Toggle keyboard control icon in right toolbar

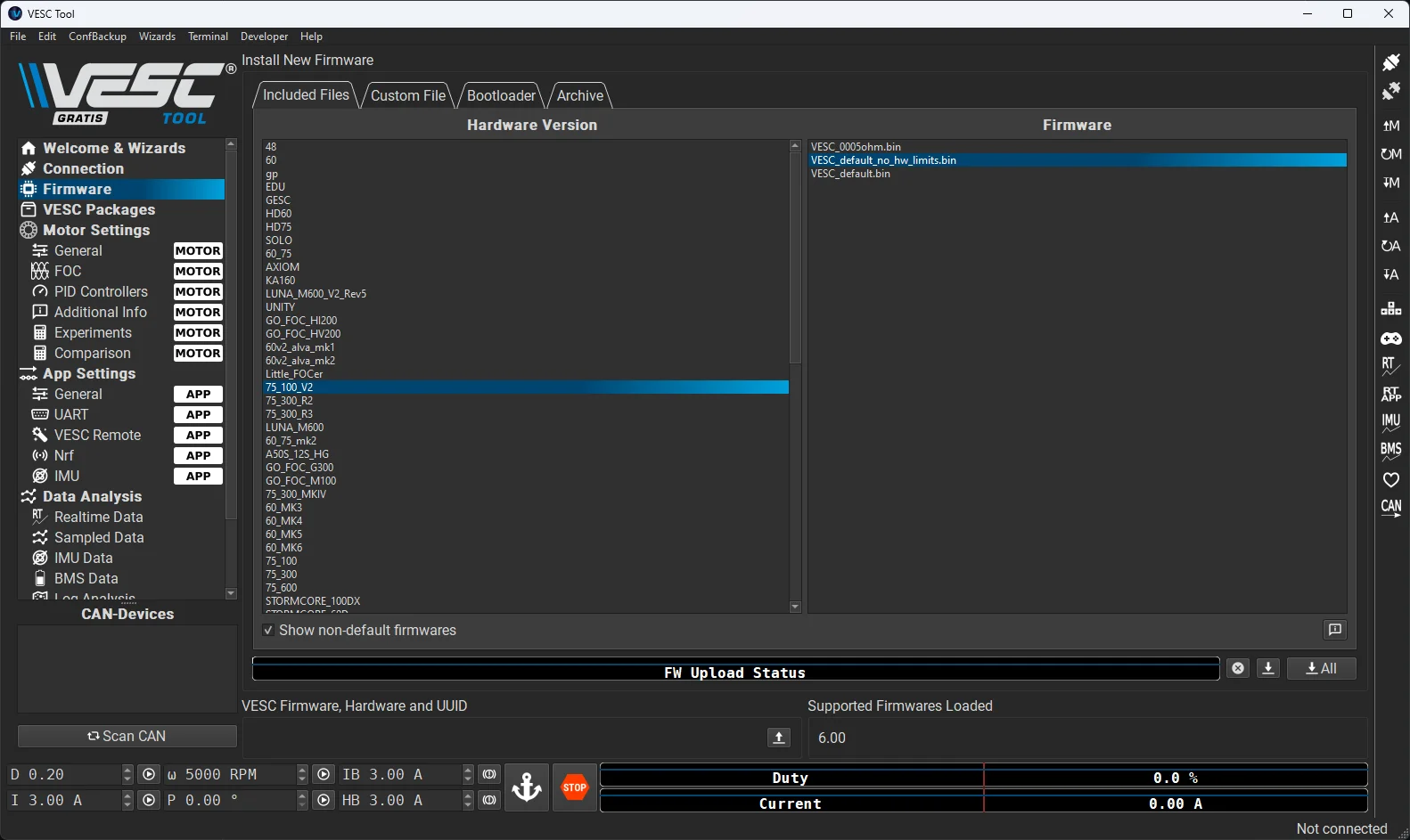(1390, 309)
